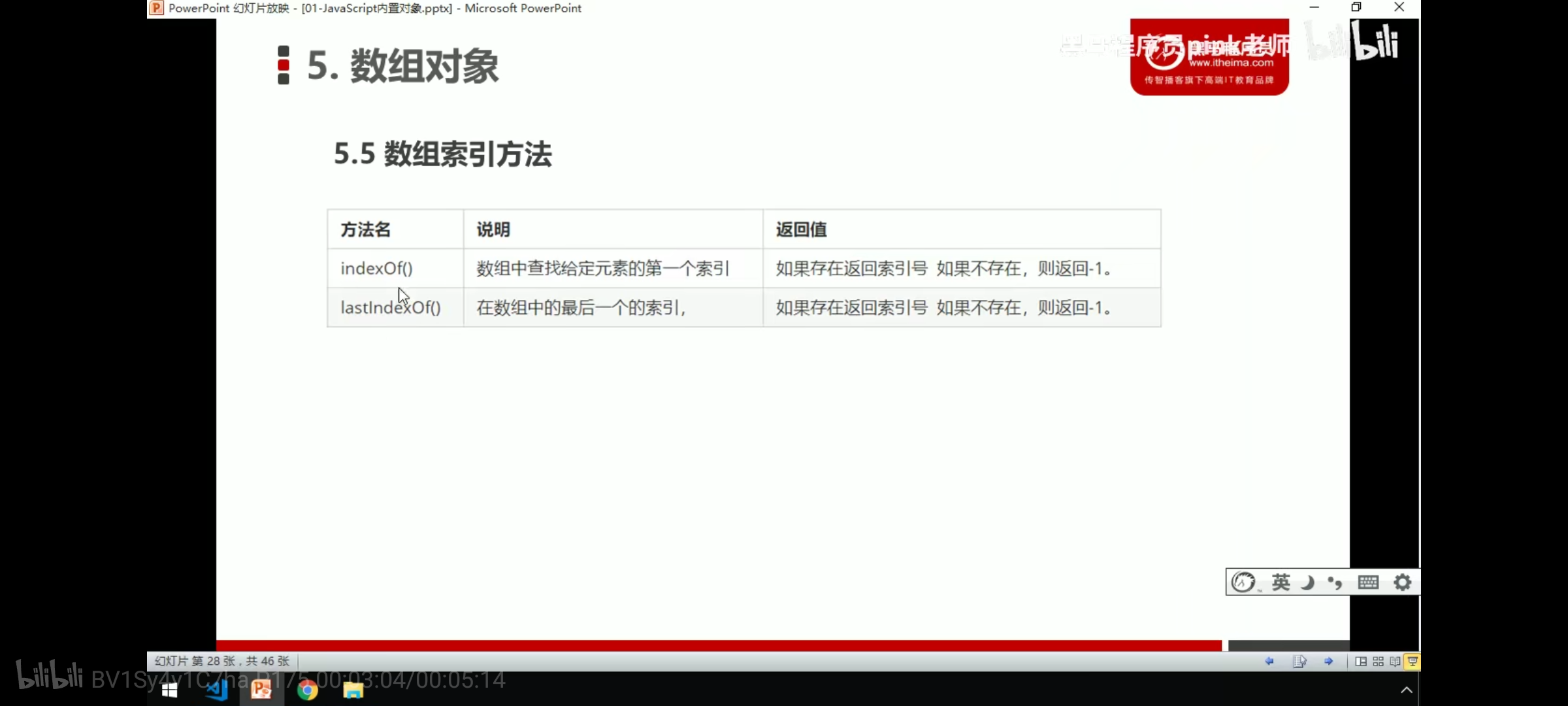
Task: Switch to Slide Sorter view
Action: pyautogui.click(x=1378, y=662)
